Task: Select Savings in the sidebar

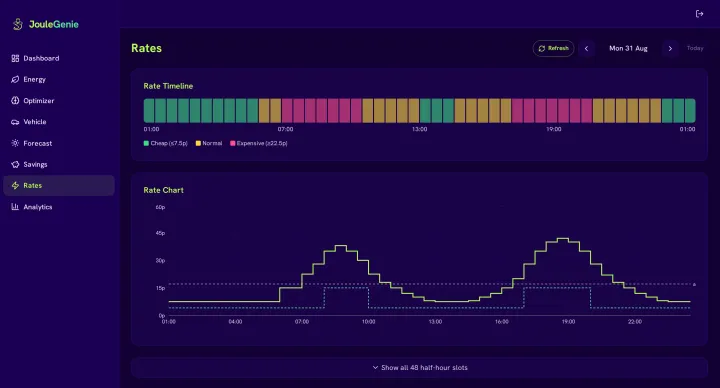Action: point(59,164)
